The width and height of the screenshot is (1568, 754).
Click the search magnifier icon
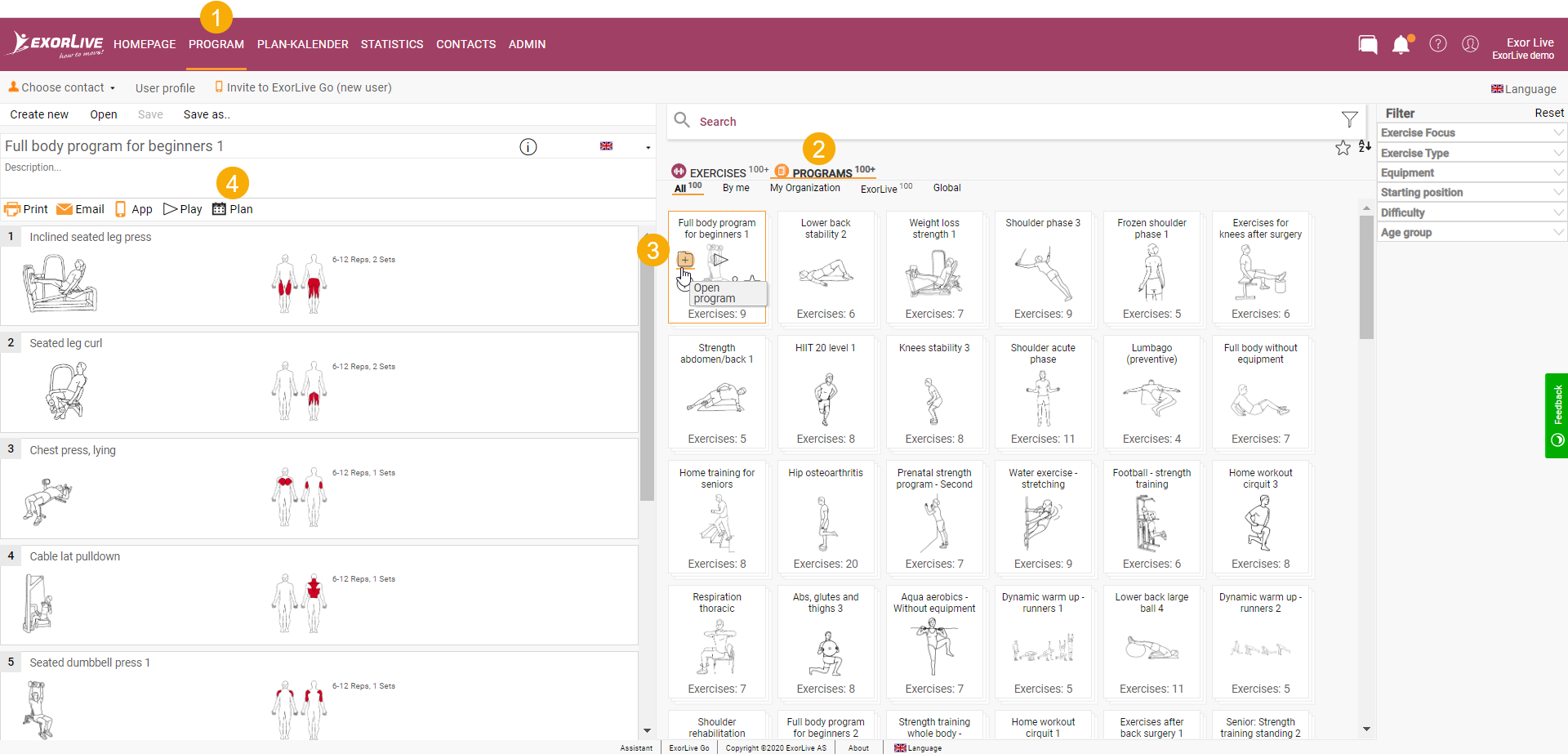682,121
